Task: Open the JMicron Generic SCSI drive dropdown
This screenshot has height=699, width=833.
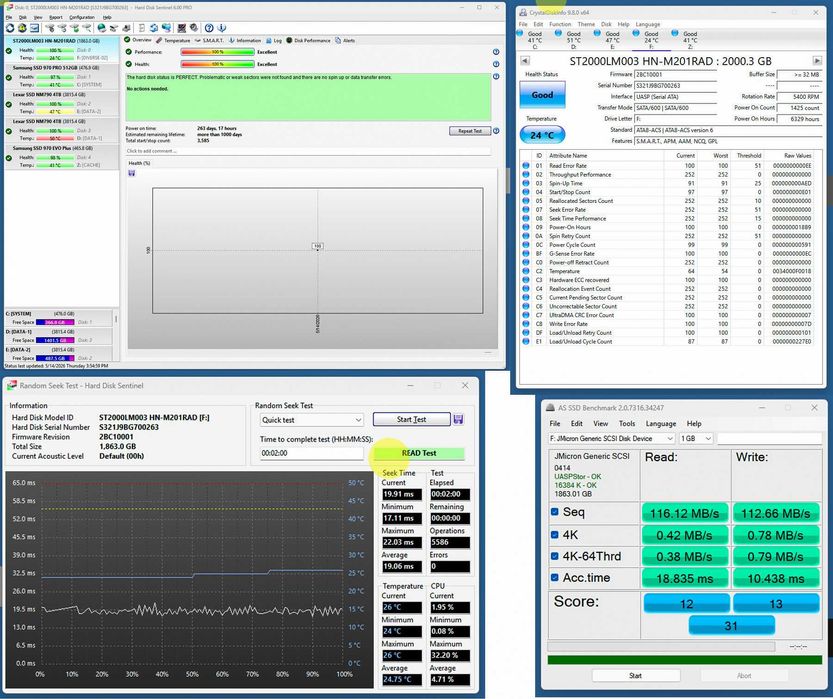Action: coord(611,438)
